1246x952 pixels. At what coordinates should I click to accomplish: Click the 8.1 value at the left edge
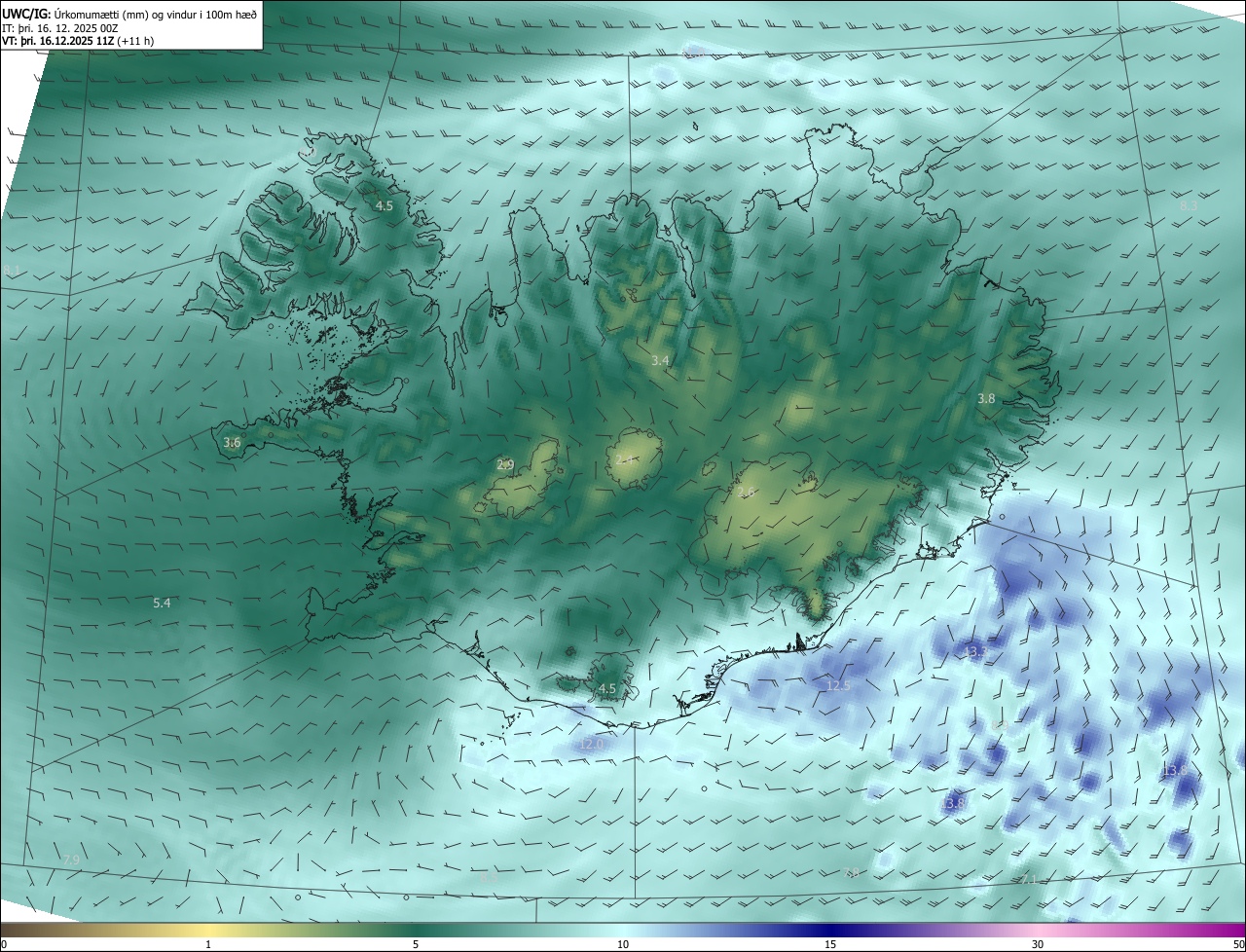pyautogui.click(x=12, y=270)
